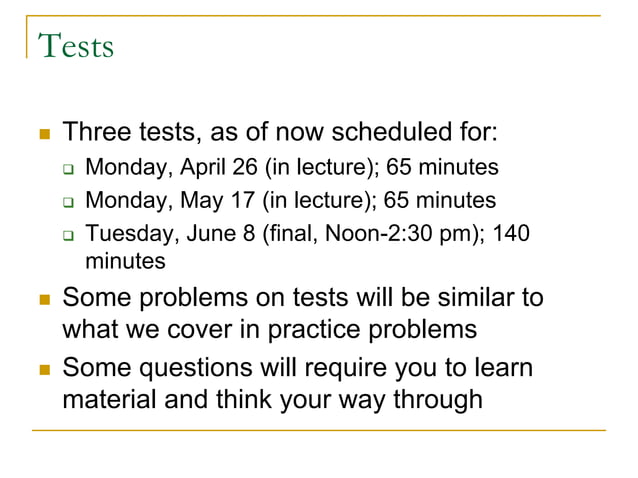
Task: Click the wrapped word "minutes" below Tuesday line
Action: click(x=125, y=261)
